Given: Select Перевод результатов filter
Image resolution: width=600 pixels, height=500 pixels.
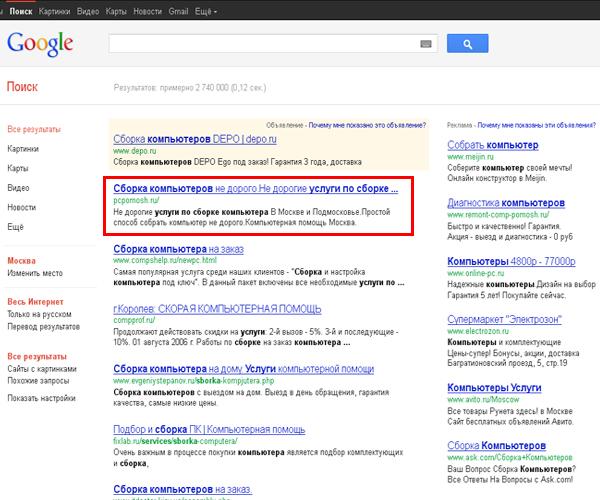Looking at the screenshot, I should (44, 327).
